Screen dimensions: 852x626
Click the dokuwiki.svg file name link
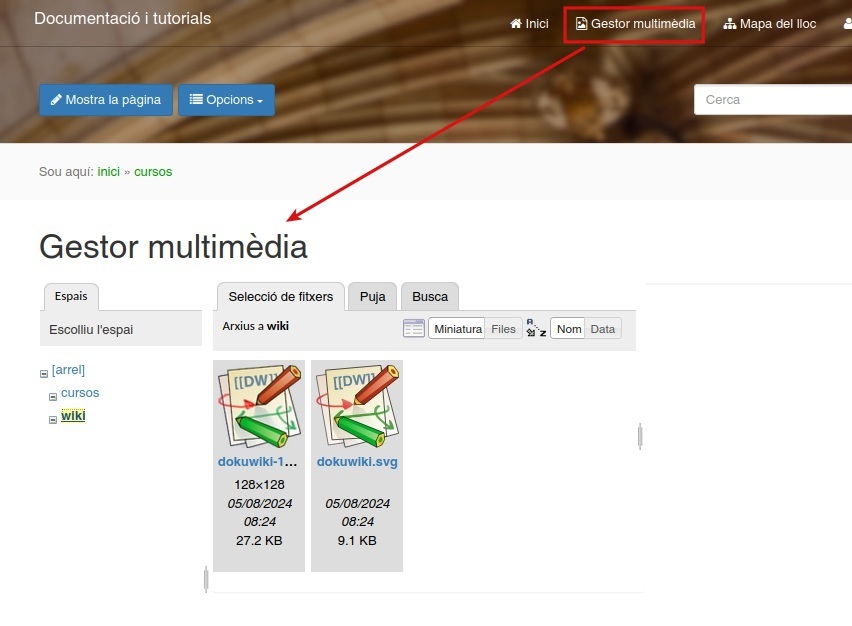tap(357, 462)
